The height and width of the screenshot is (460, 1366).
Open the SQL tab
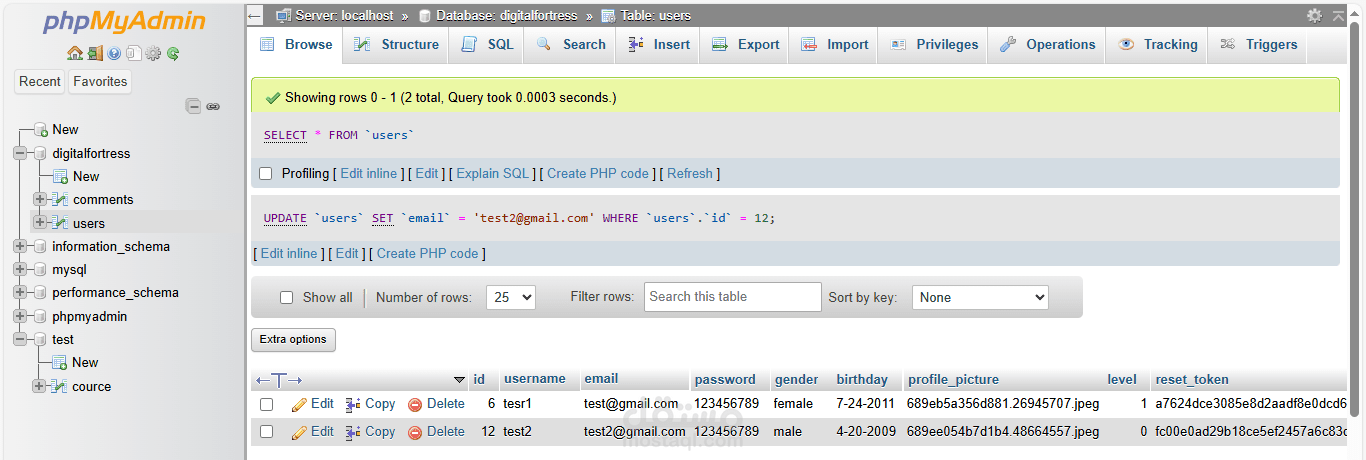pyautogui.click(x=487, y=45)
